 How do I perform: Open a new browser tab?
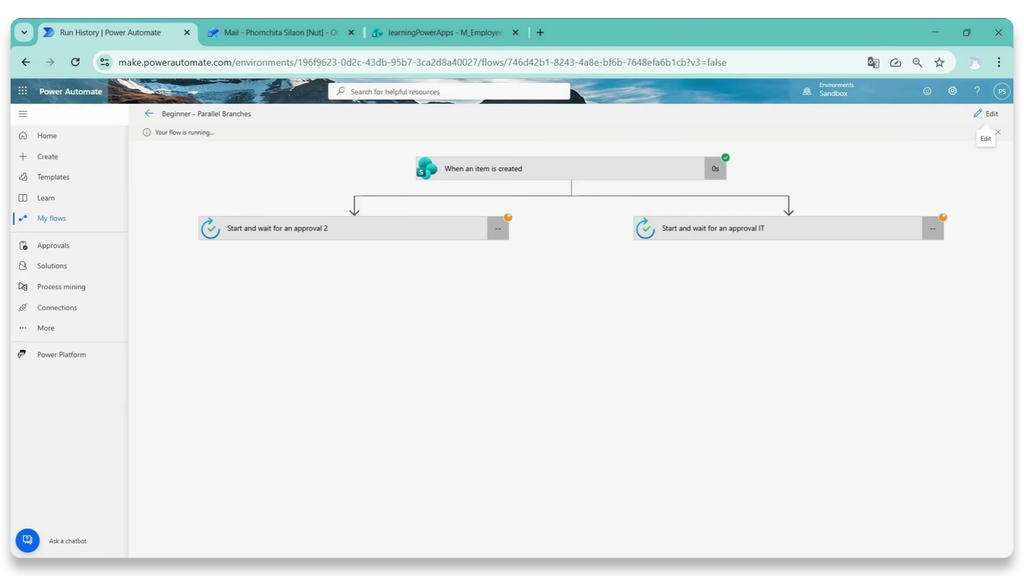coord(540,32)
